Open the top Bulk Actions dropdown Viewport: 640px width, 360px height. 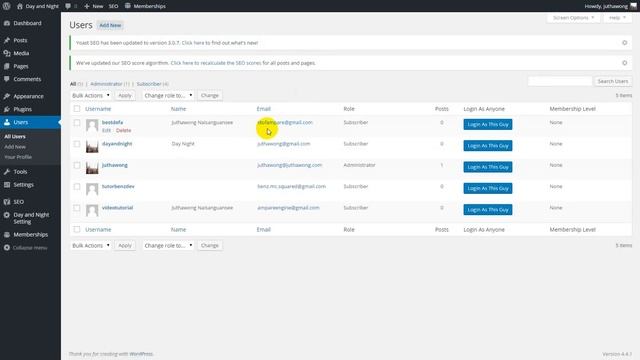(x=91, y=96)
